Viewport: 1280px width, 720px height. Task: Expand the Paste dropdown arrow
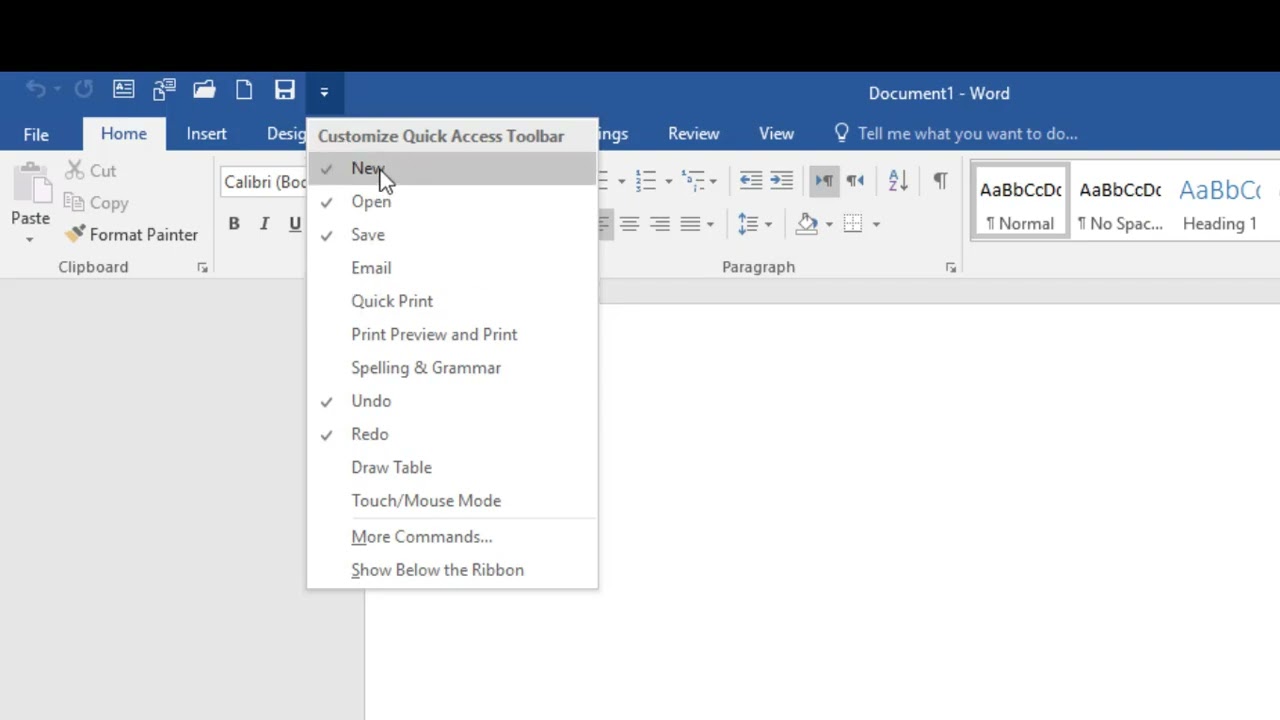click(x=30, y=240)
